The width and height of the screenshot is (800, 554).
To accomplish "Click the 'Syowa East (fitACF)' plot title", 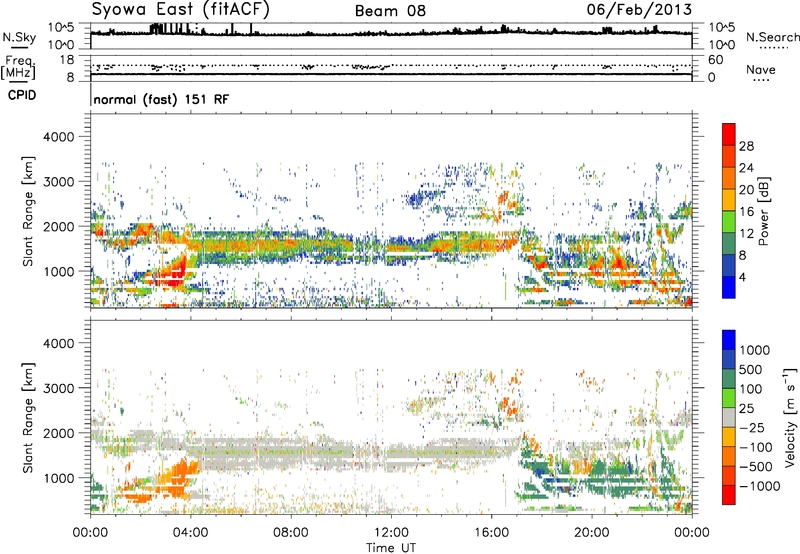I will click(x=181, y=10).
